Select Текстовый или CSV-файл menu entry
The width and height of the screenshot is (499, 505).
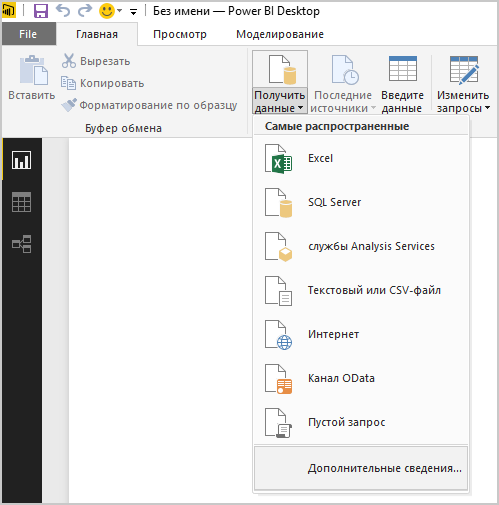pos(361,290)
